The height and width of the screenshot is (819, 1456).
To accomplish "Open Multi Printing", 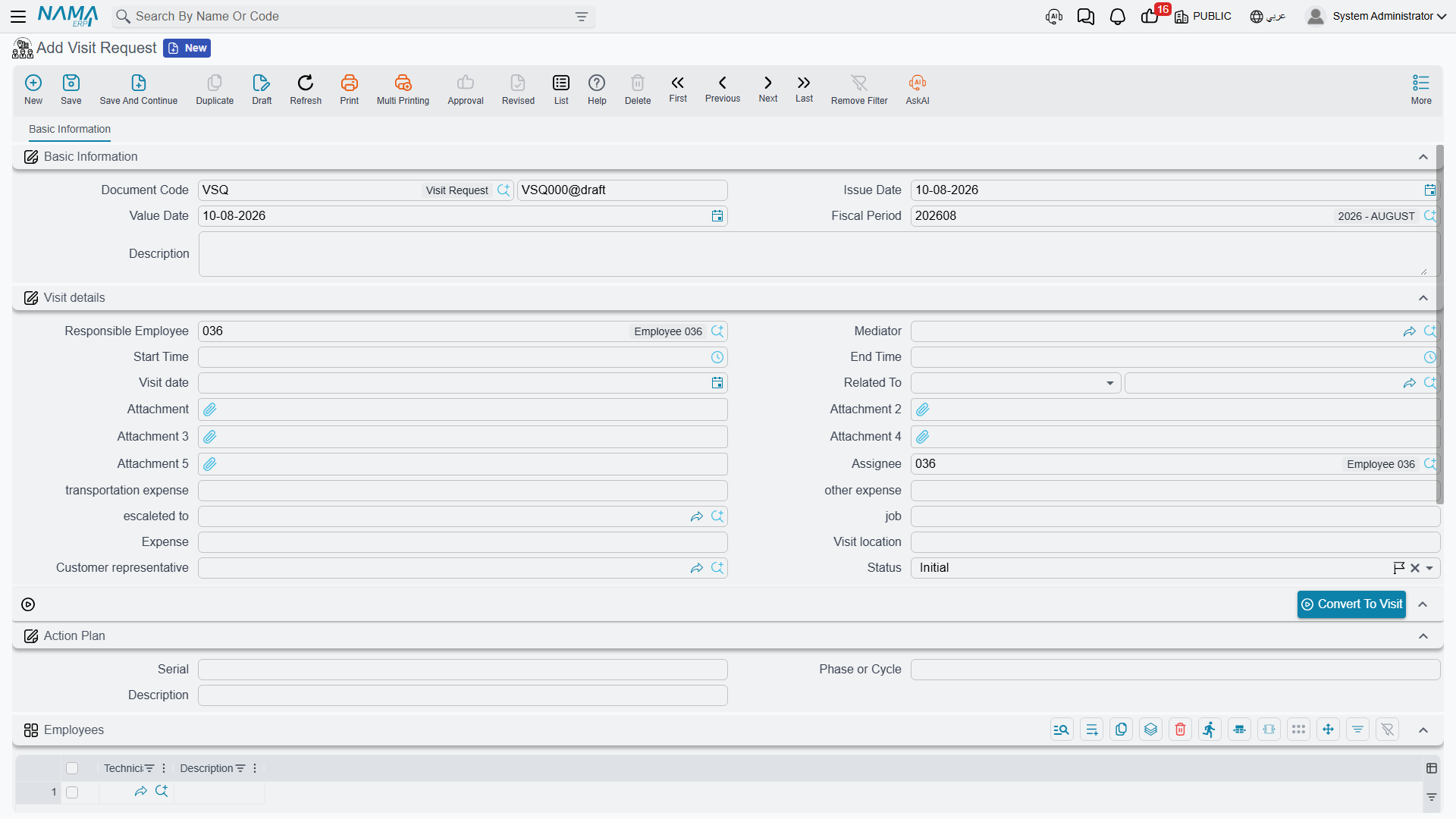I will (x=403, y=89).
